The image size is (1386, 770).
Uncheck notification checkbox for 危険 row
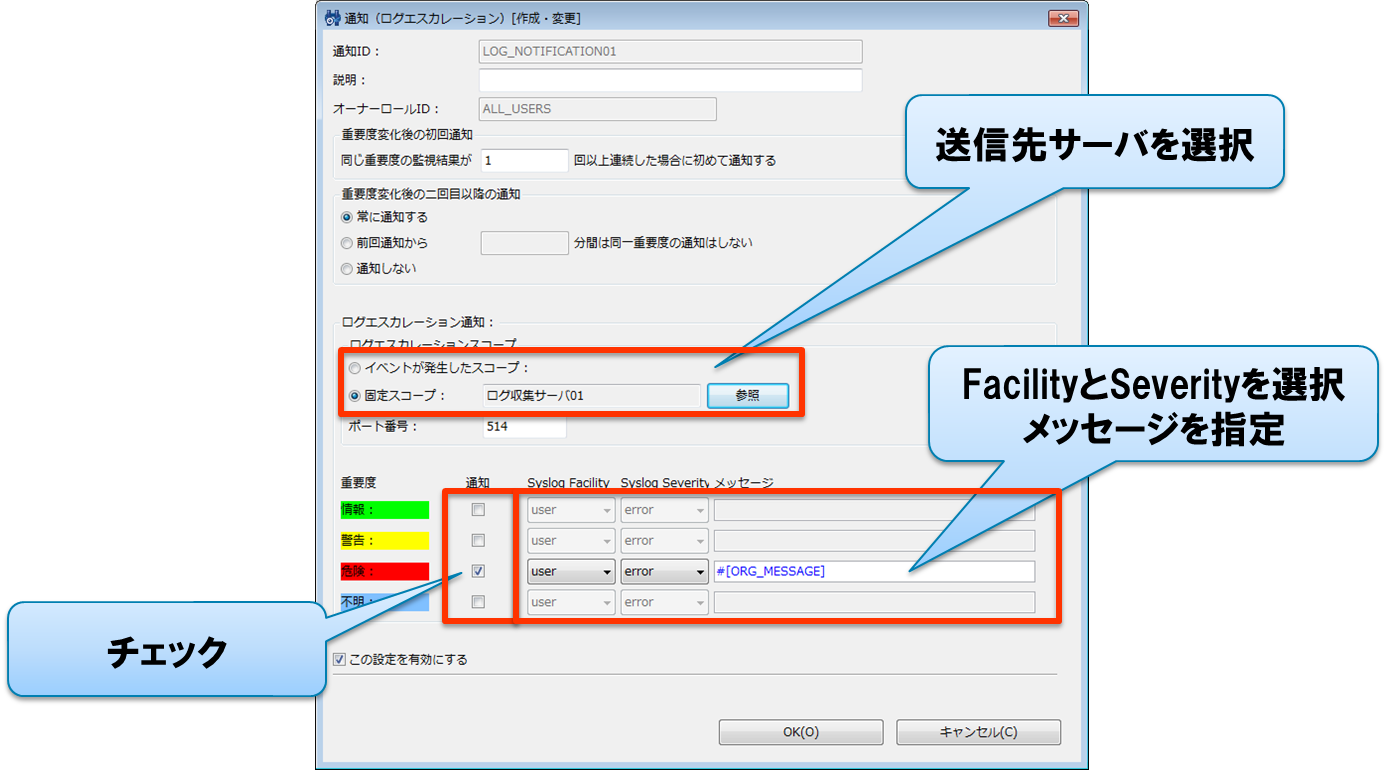coord(478,572)
